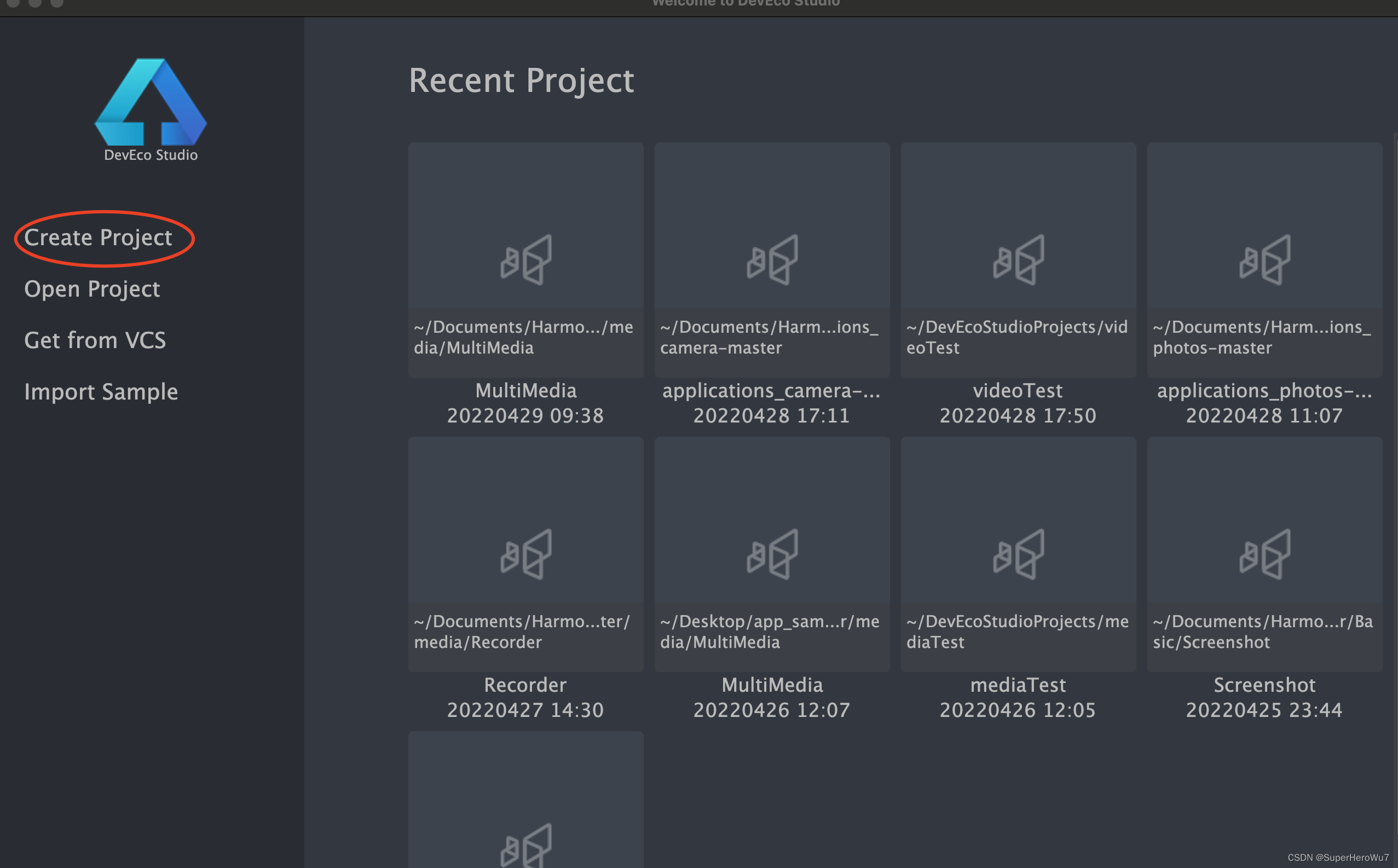1398x868 pixels.
Task: Open the applications_photos project thumbnail
Action: 1264,259
